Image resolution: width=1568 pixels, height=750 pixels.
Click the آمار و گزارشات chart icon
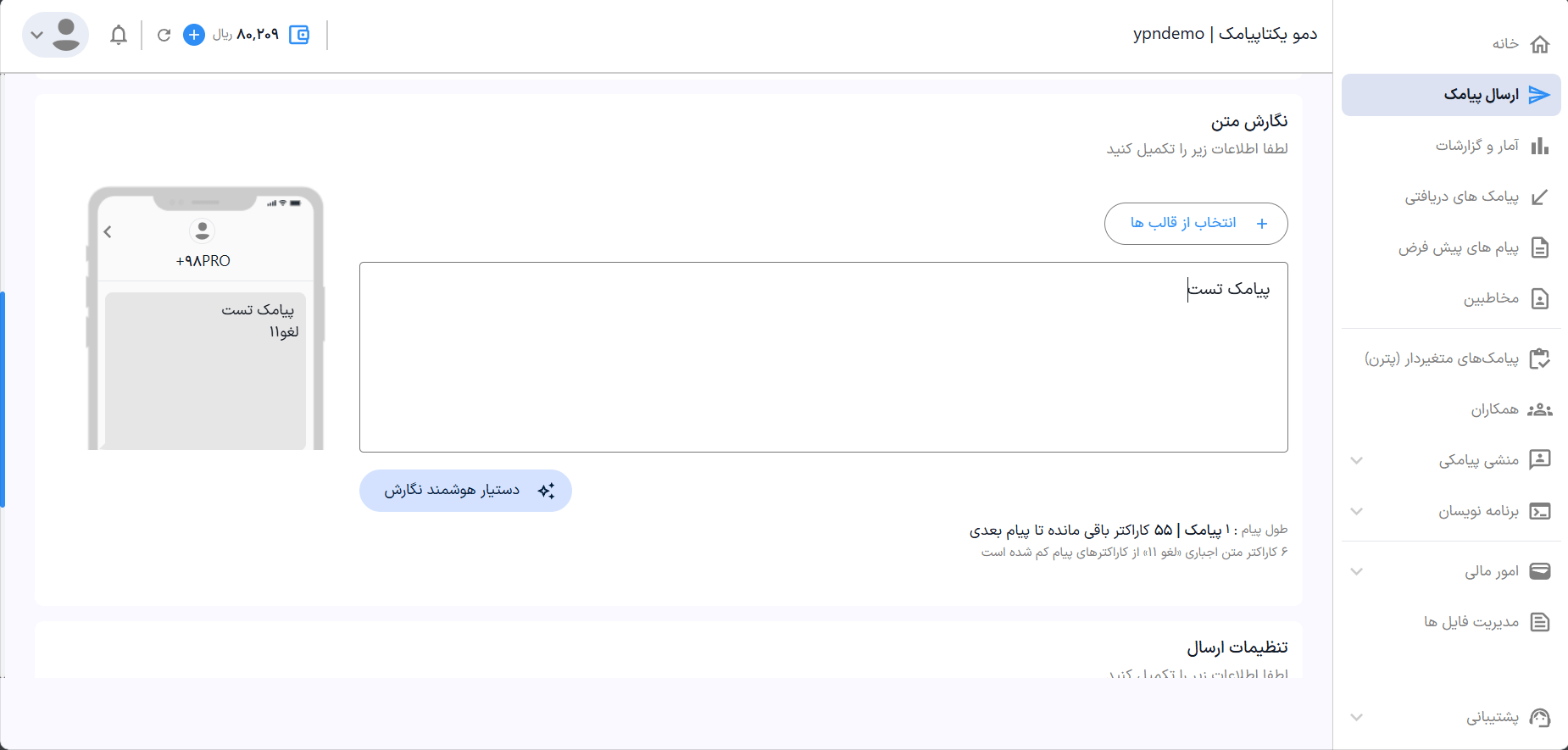[1540, 146]
